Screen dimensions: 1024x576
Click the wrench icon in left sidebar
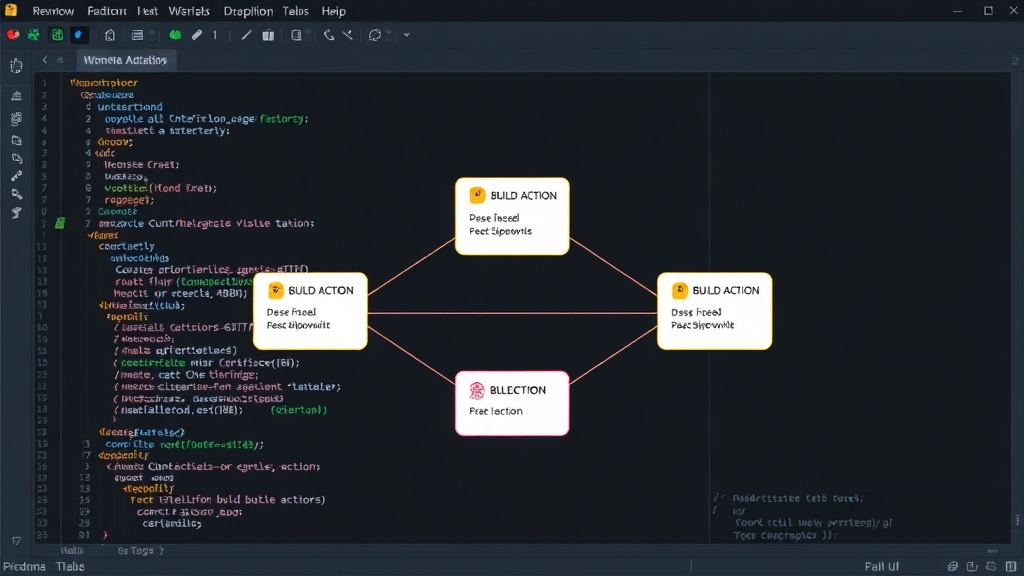click(16, 176)
